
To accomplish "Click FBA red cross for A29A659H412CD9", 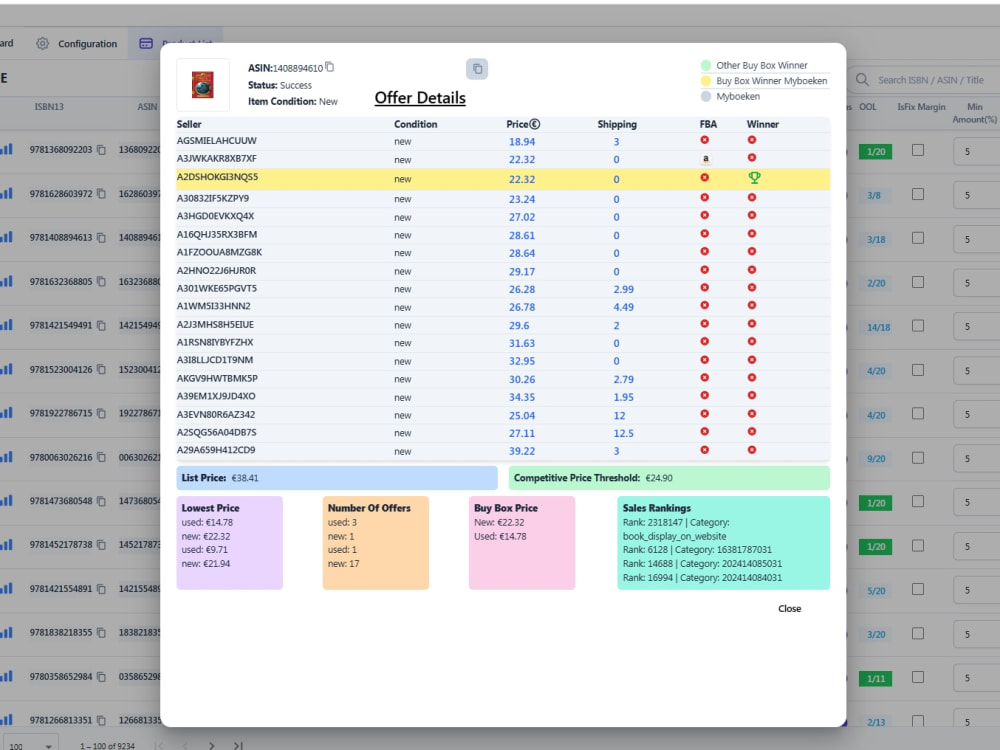I will click(705, 450).
